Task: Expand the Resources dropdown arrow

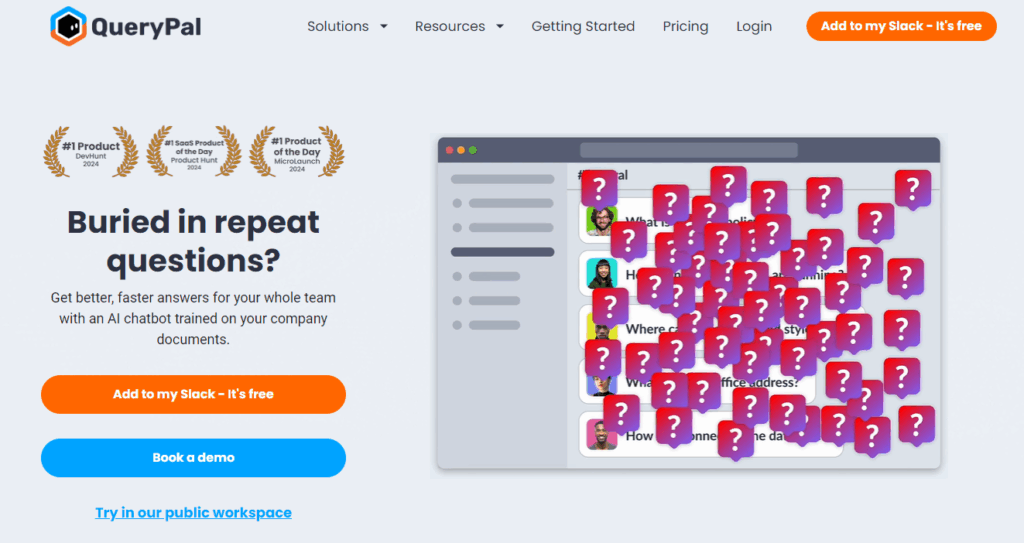Action: tap(500, 27)
